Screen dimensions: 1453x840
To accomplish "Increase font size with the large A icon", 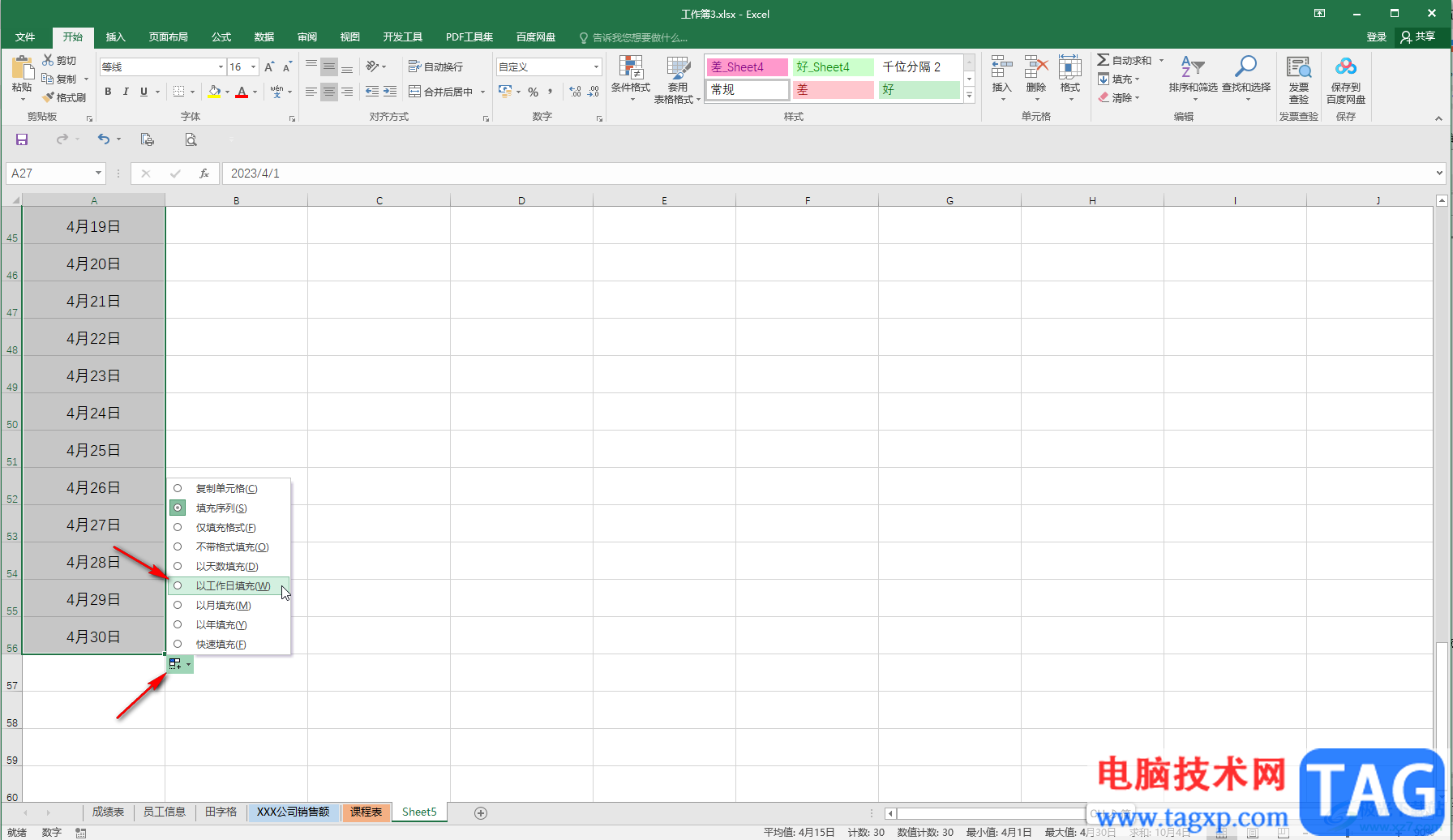I will [269, 66].
